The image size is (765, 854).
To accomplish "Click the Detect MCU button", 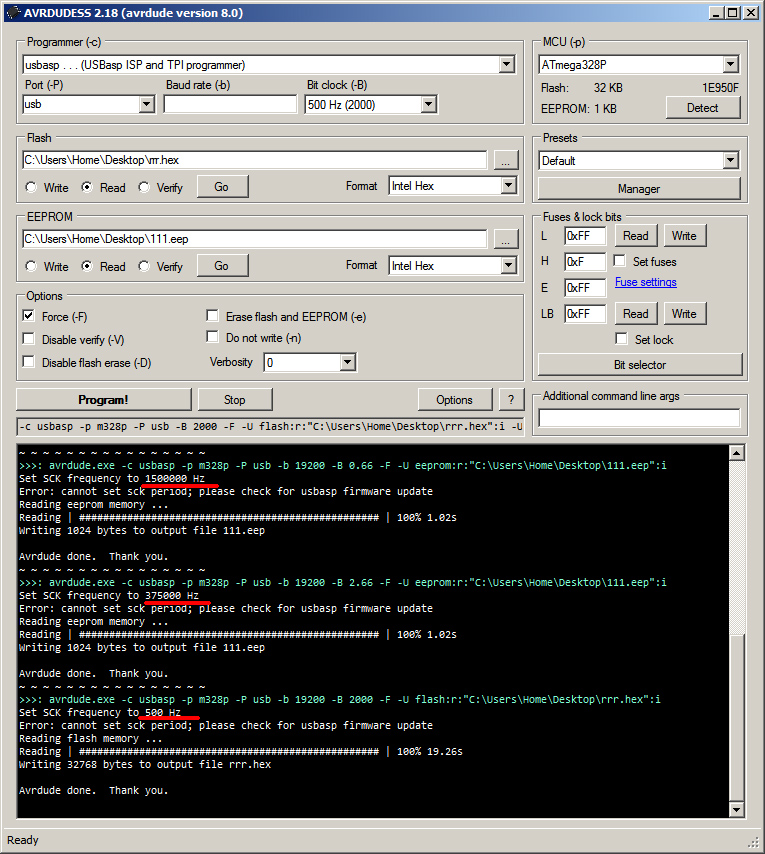I will click(702, 108).
